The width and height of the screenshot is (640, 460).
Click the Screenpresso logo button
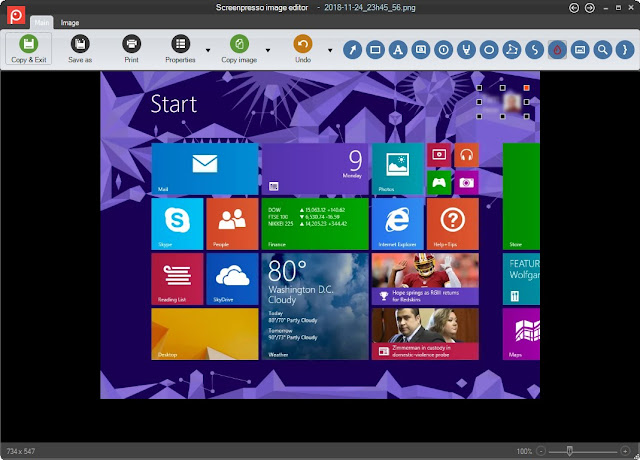tap(16, 16)
